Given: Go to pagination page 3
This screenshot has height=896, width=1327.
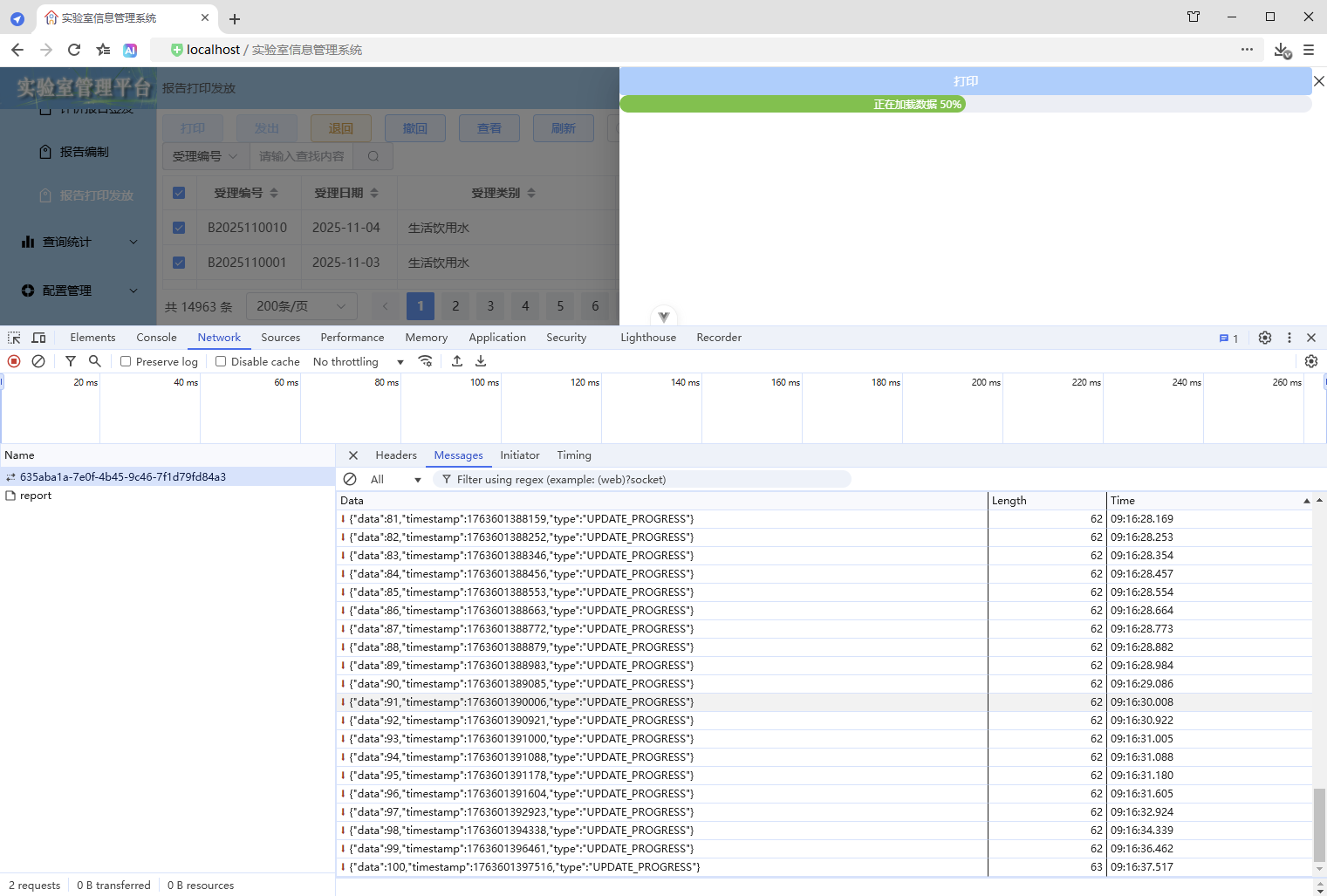Looking at the screenshot, I should tap(490, 306).
